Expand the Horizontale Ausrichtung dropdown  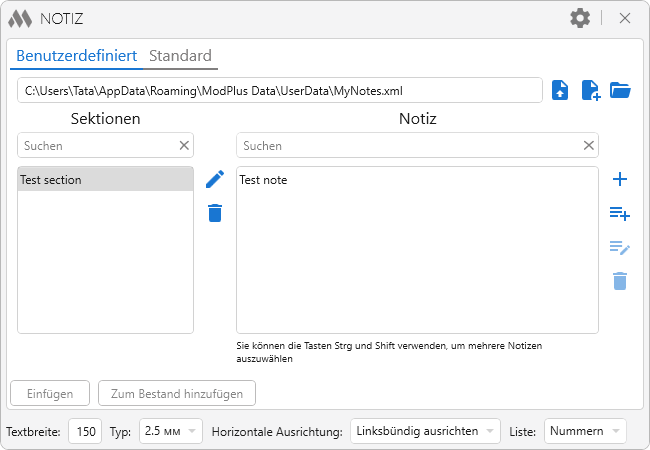pos(425,431)
